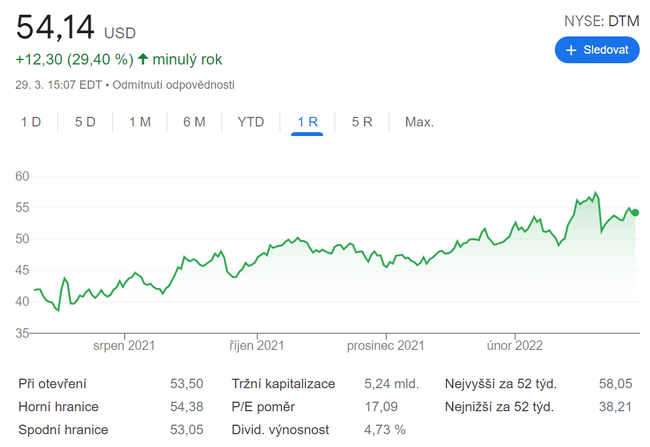Click the Nejvyšší za 52 týd. label
Image resolution: width=650 pixels, height=447 pixels.
tap(500, 384)
